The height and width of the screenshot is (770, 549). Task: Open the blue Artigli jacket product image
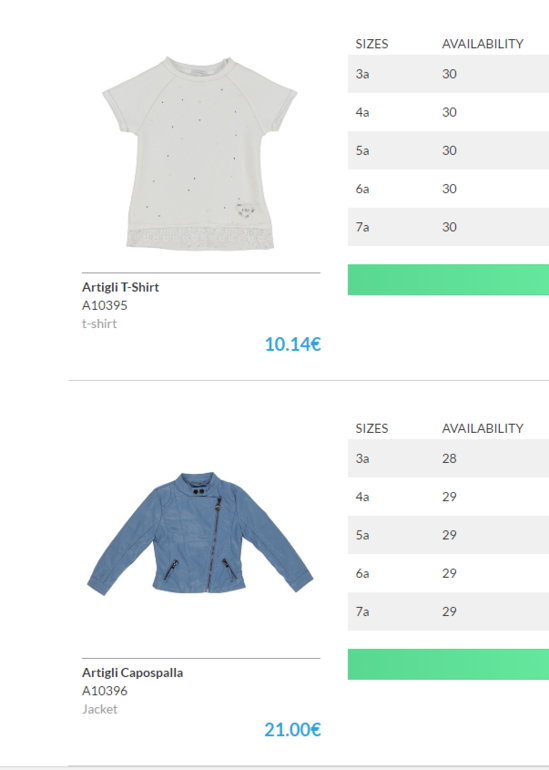pyautogui.click(x=200, y=534)
